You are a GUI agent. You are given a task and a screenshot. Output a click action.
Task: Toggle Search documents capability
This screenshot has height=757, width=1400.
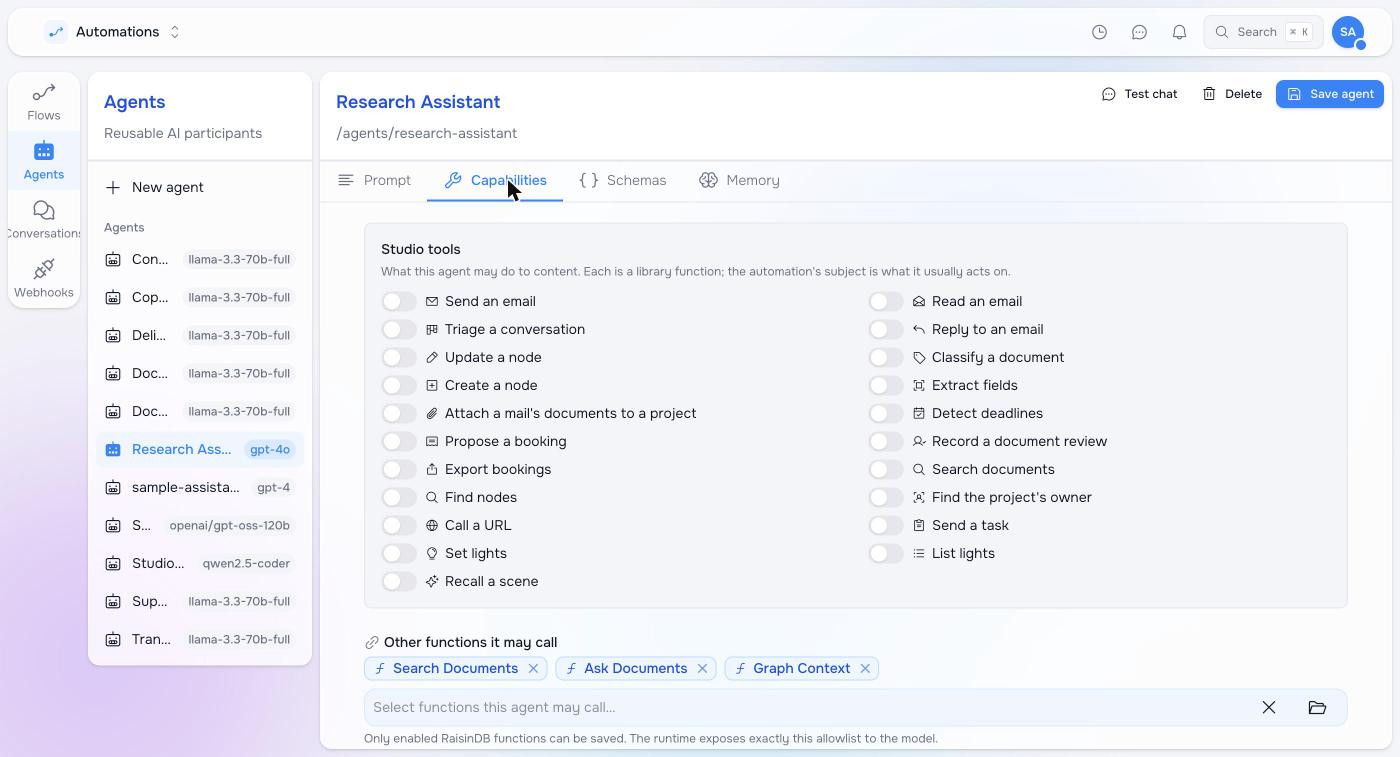(886, 469)
